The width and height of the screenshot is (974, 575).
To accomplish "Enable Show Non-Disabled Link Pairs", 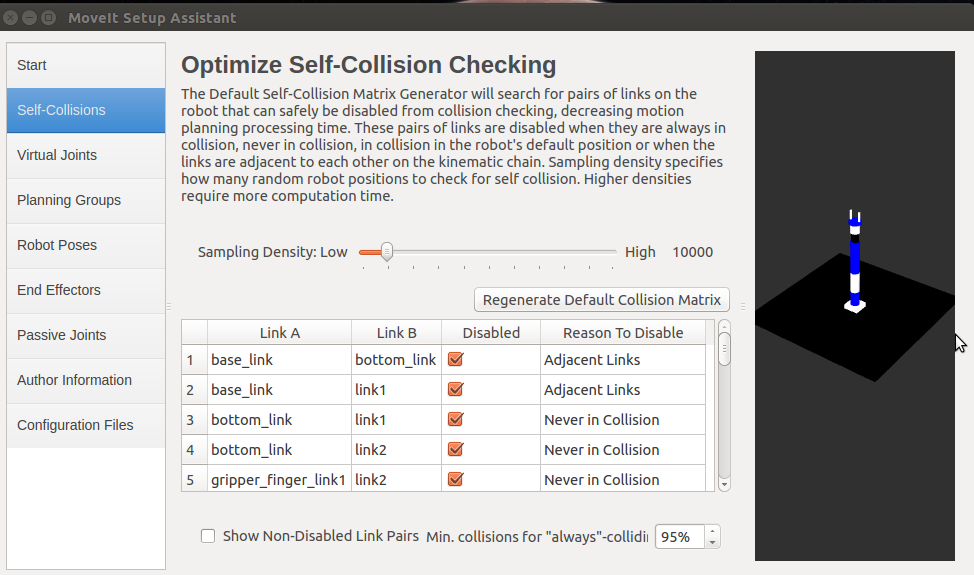I will (208, 536).
